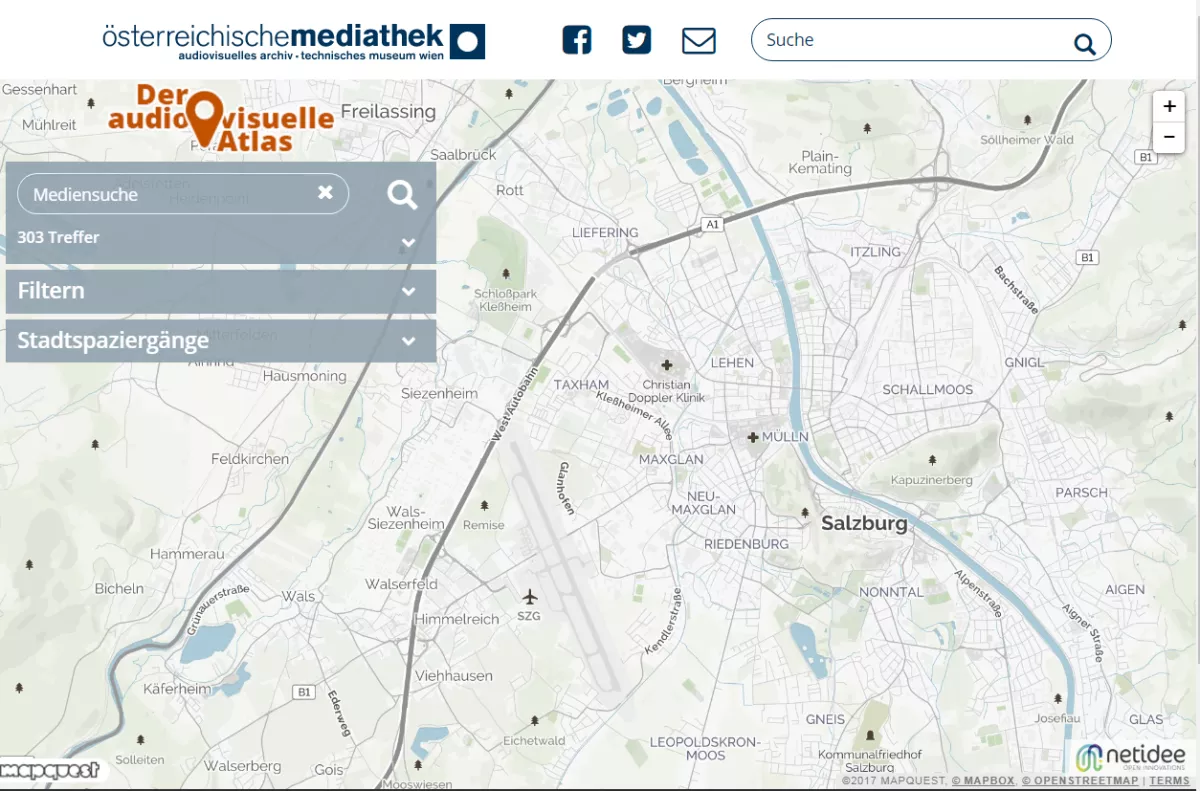The width and height of the screenshot is (1200, 791).
Task: Open the Österreichische Mediathek homepage logo
Action: pos(293,41)
